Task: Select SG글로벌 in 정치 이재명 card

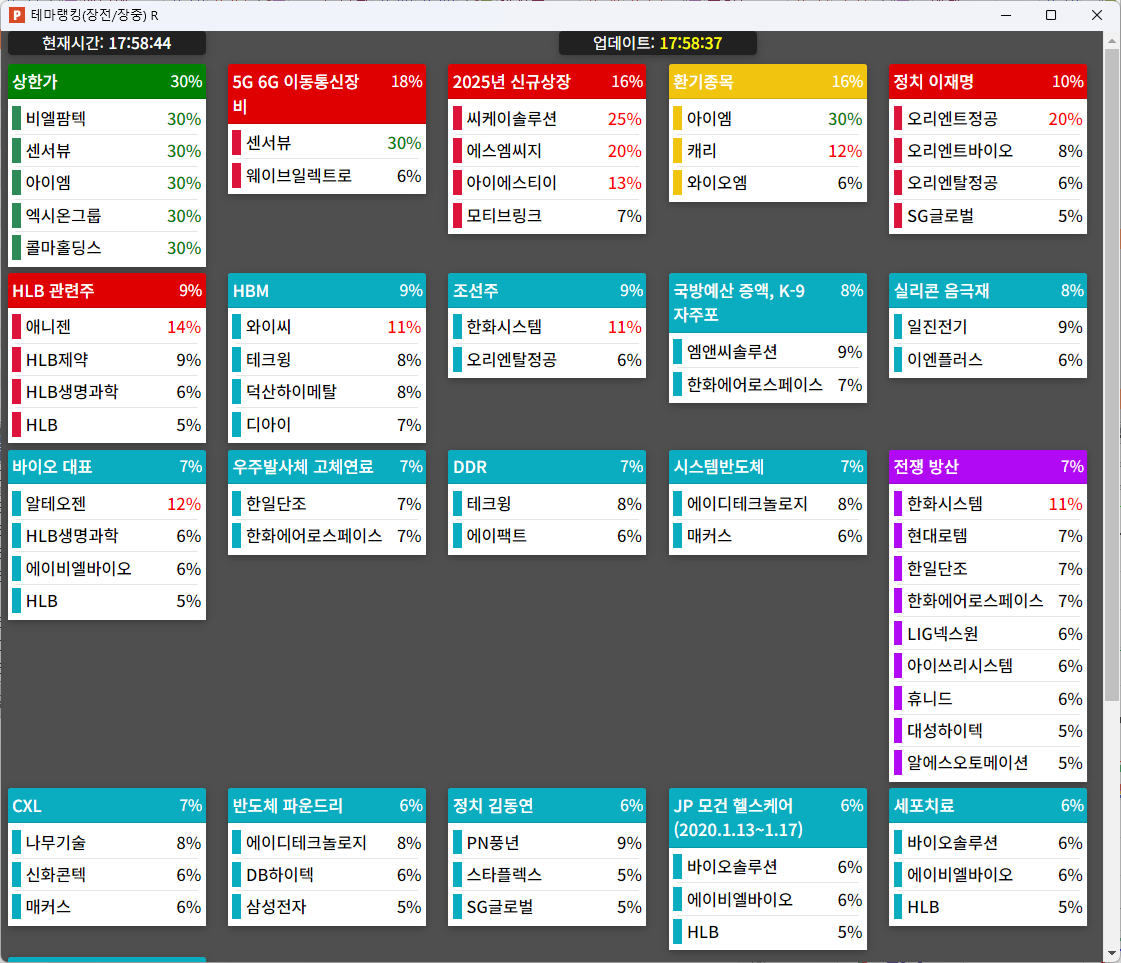Action: pos(988,216)
